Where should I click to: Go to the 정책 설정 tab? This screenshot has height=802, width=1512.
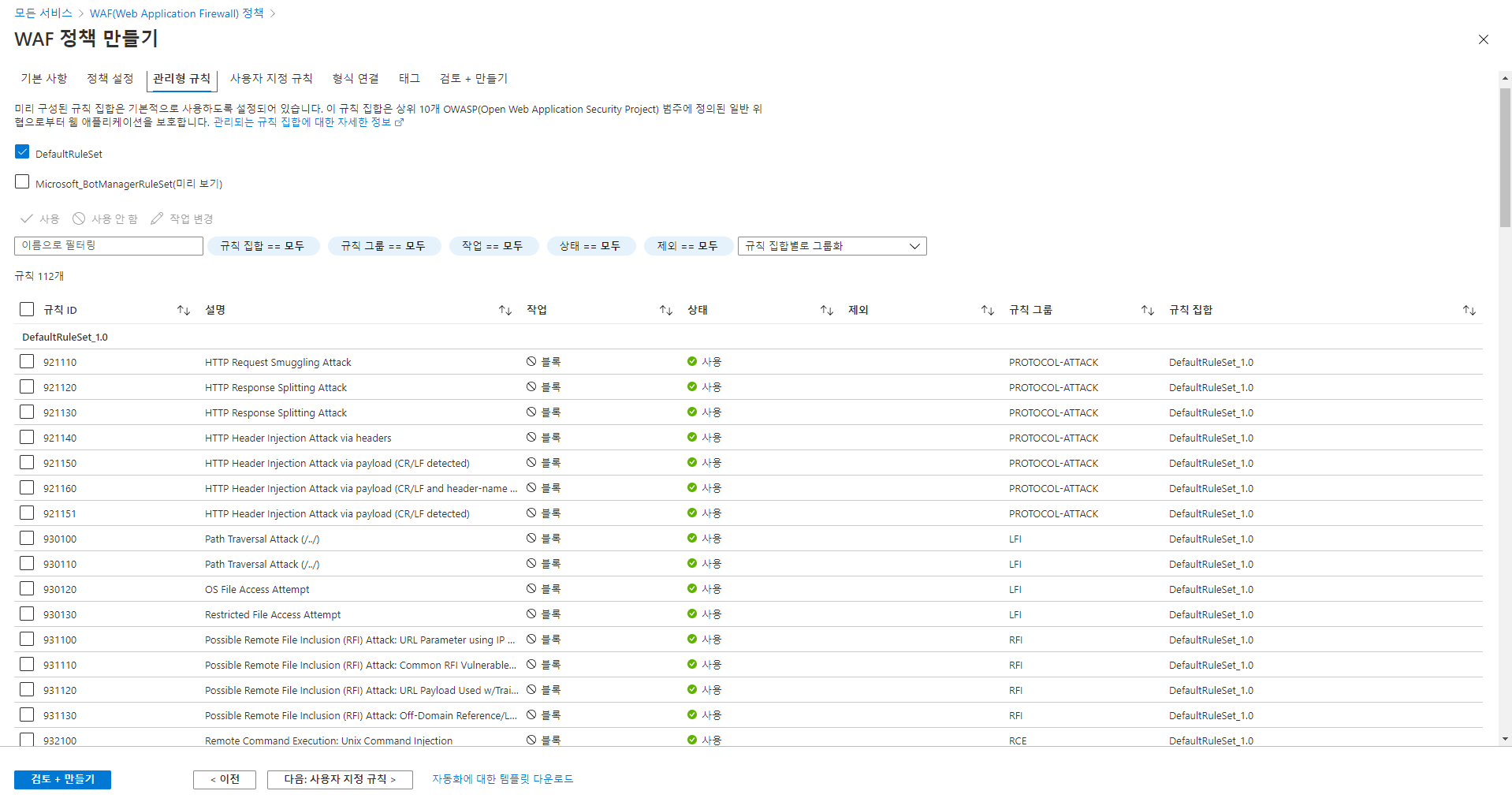(110, 78)
